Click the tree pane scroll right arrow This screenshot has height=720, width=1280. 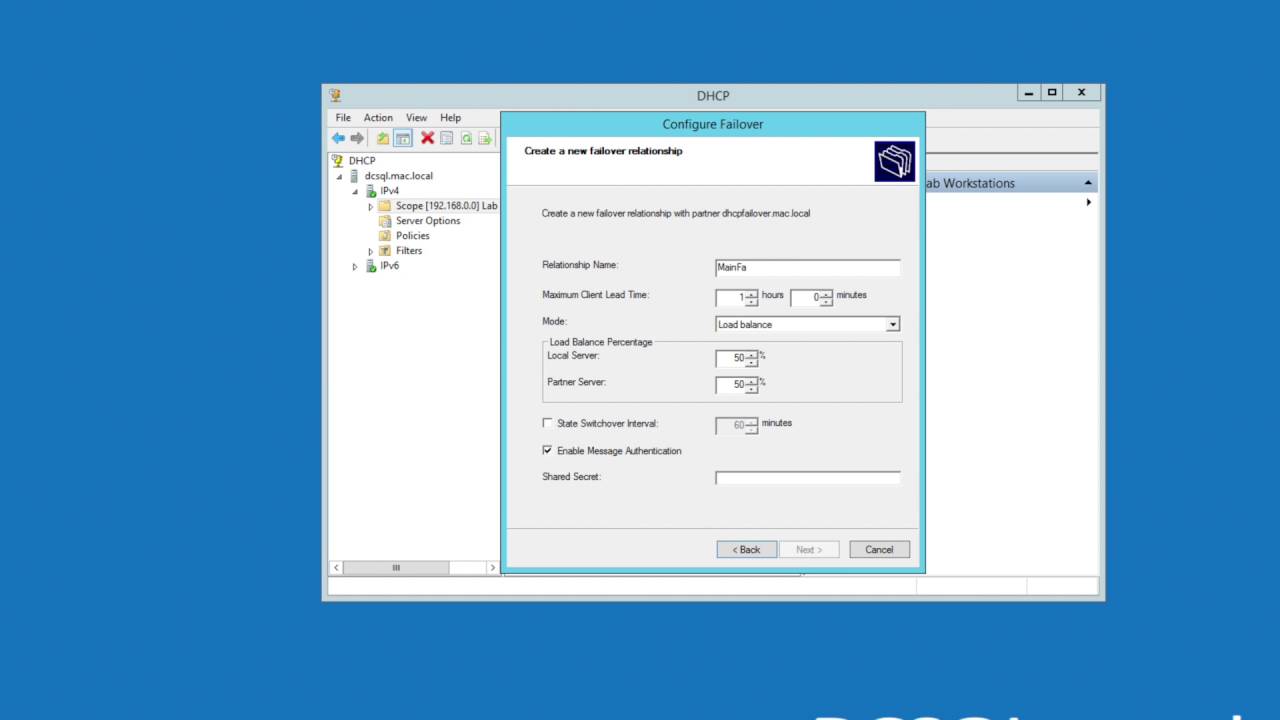[x=492, y=568]
